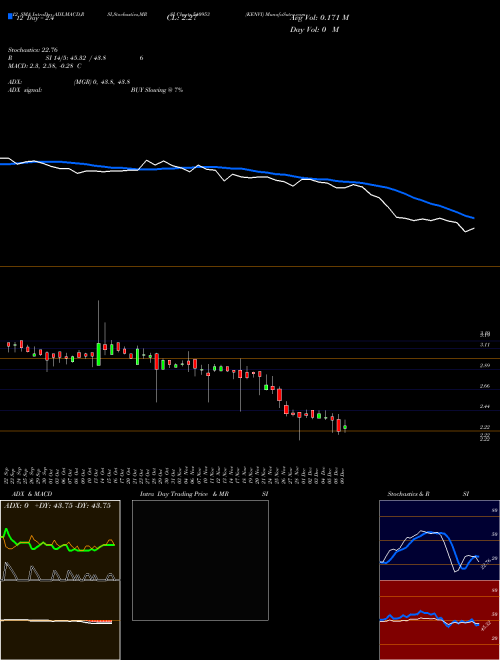
Task: Click the 'Intra Day Trading Price & MR' title
Action: tap(184, 494)
